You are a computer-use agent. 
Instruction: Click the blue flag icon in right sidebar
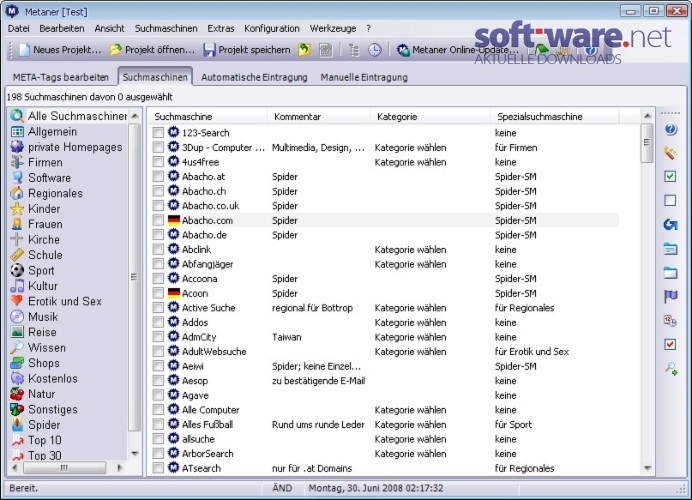point(670,297)
